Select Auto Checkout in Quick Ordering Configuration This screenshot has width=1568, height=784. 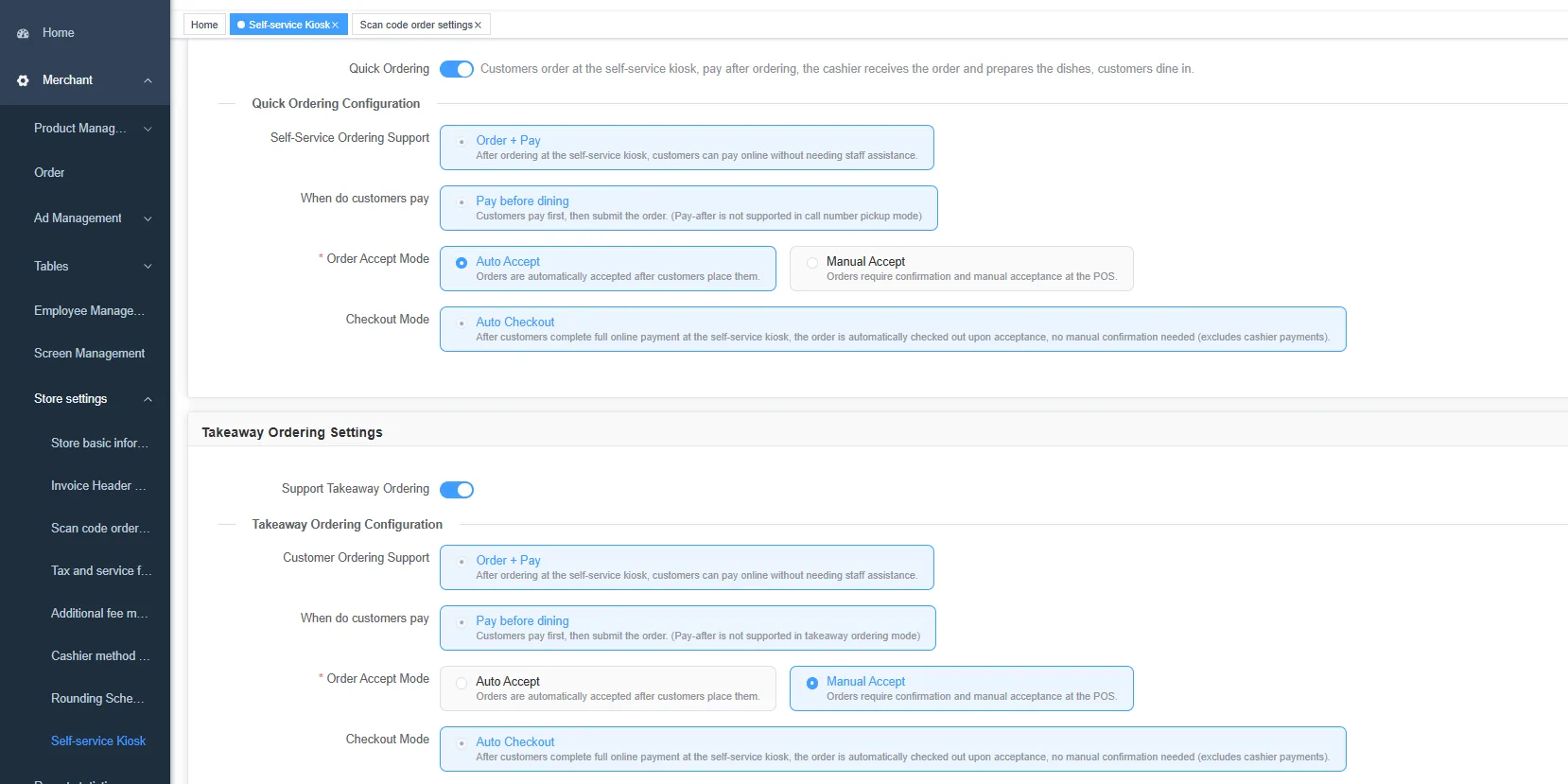click(x=893, y=329)
